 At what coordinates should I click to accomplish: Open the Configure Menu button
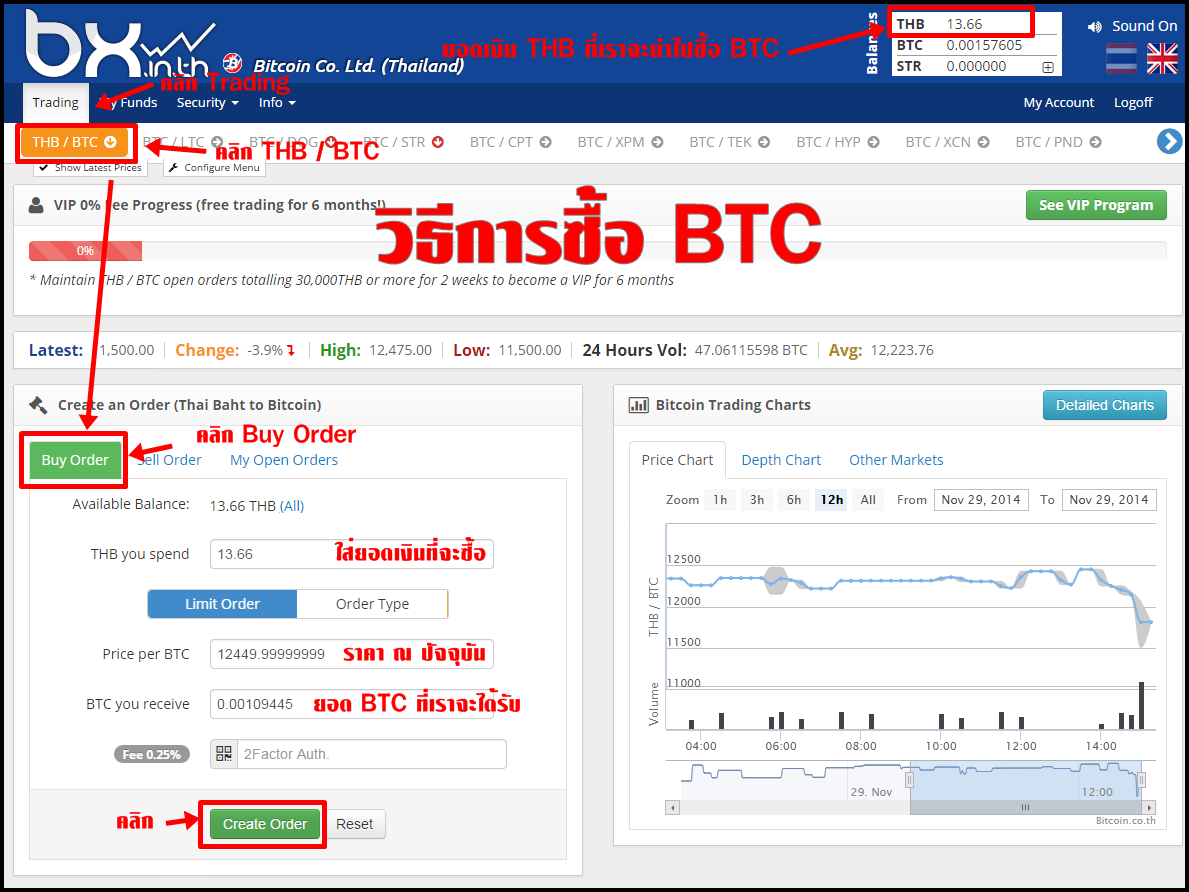click(x=215, y=168)
